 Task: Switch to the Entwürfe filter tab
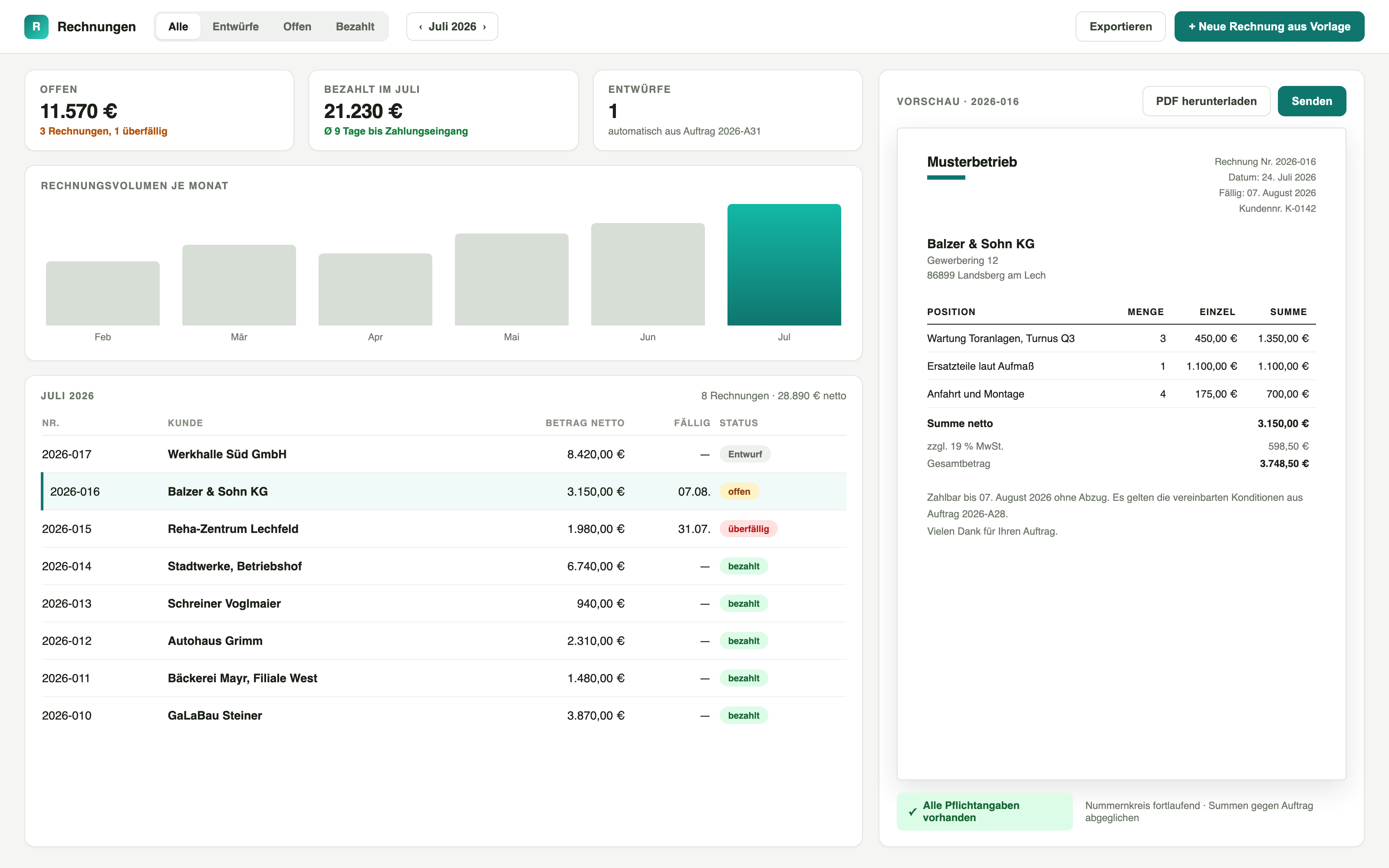(235, 26)
